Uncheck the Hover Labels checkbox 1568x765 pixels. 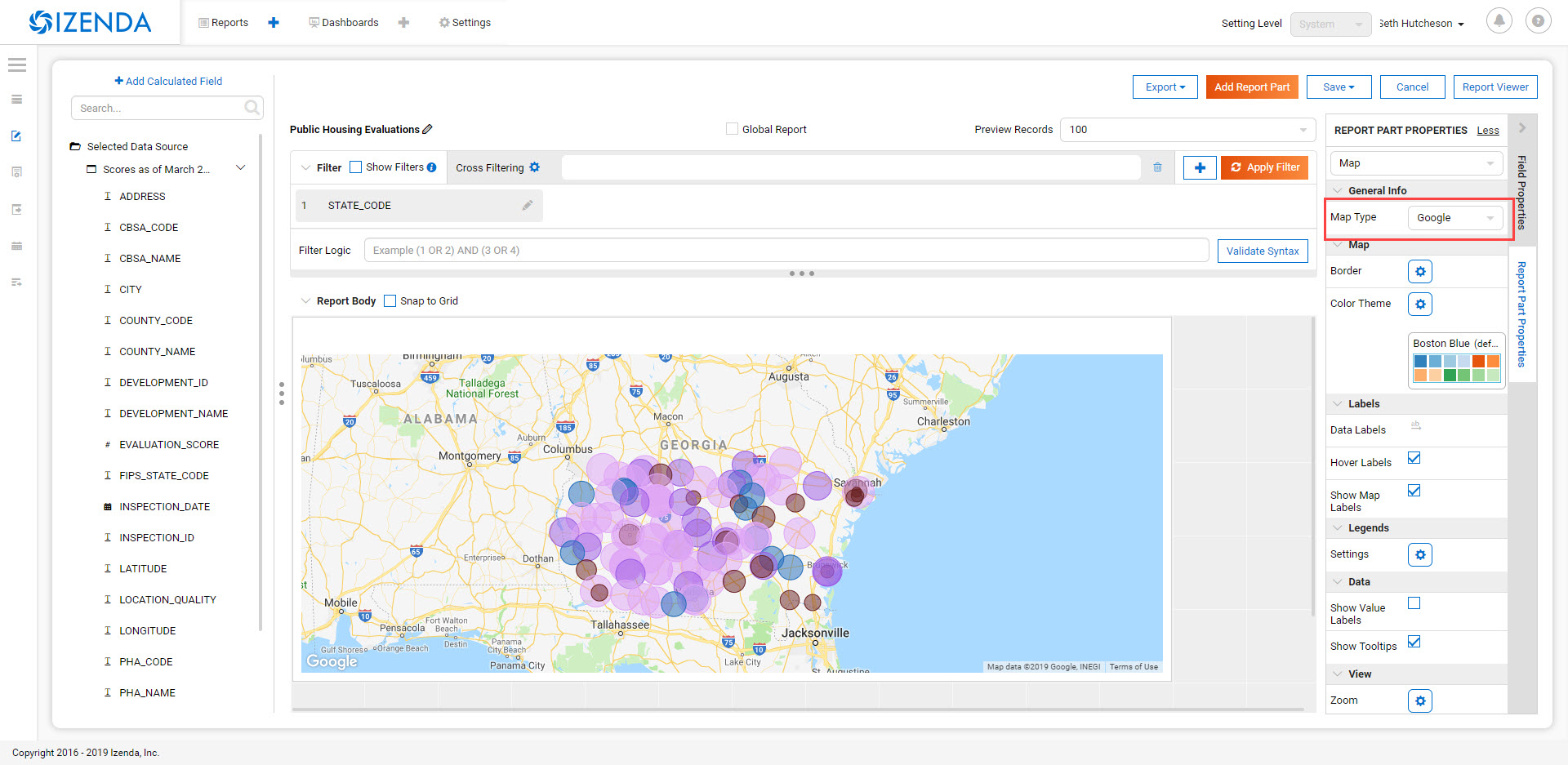point(1414,458)
